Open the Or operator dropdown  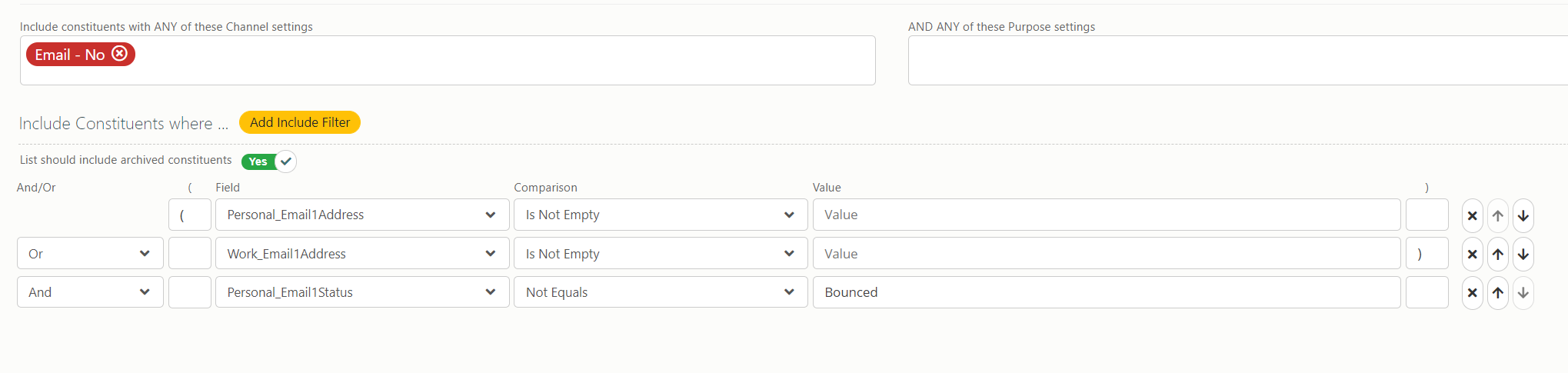click(90, 253)
